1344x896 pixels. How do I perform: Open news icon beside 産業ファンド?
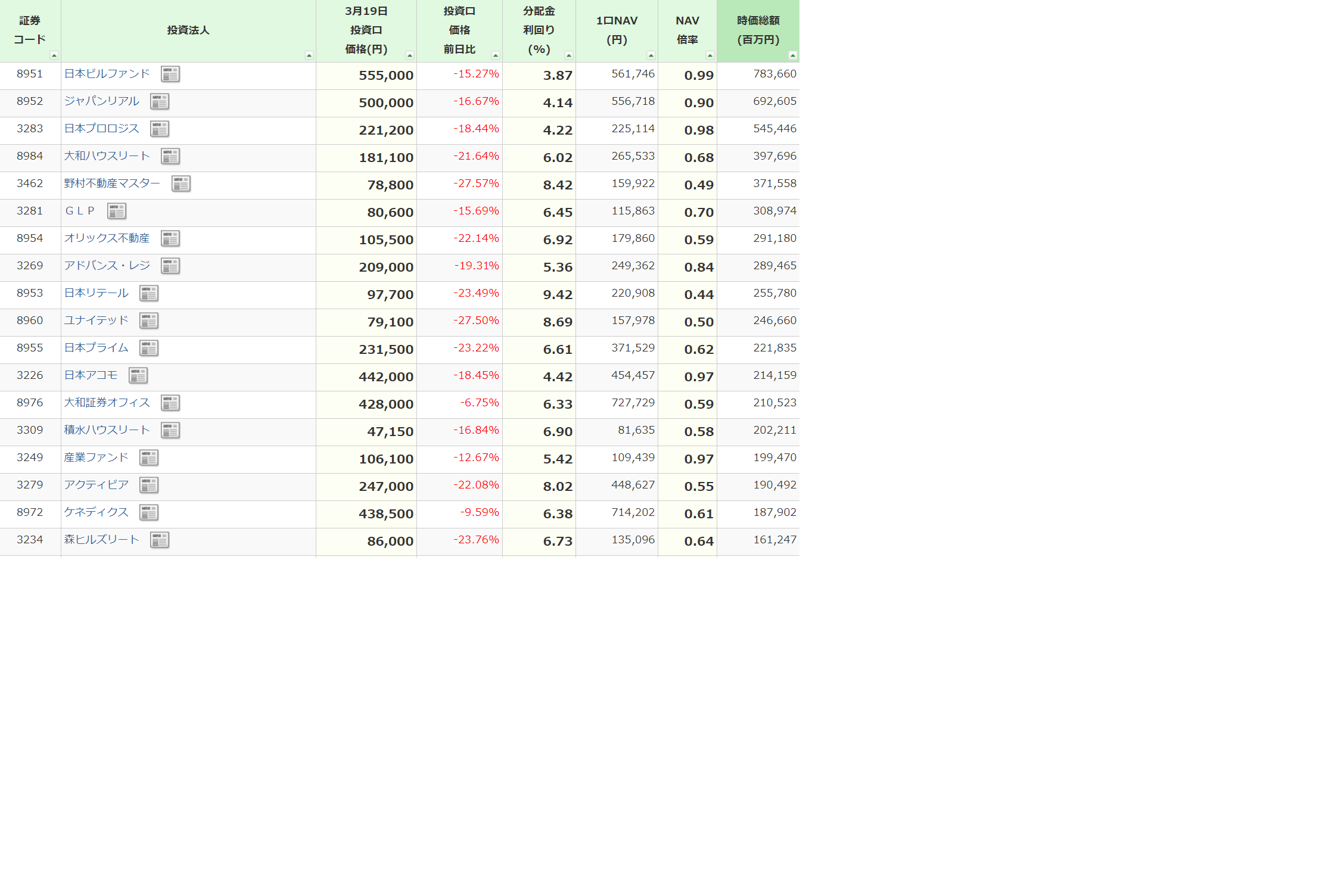[x=149, y=458]
